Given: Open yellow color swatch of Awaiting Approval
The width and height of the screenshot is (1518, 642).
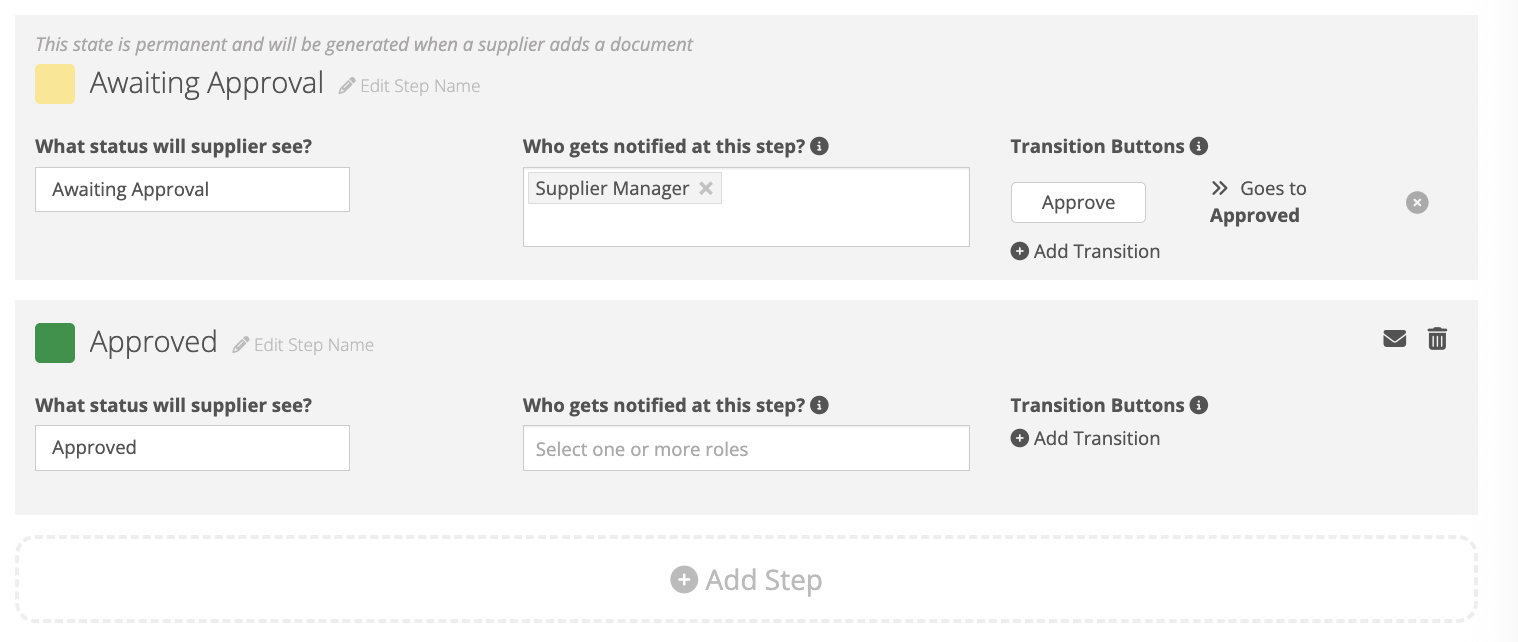Looking at the screenshot, I should click(x=55, y=84).
